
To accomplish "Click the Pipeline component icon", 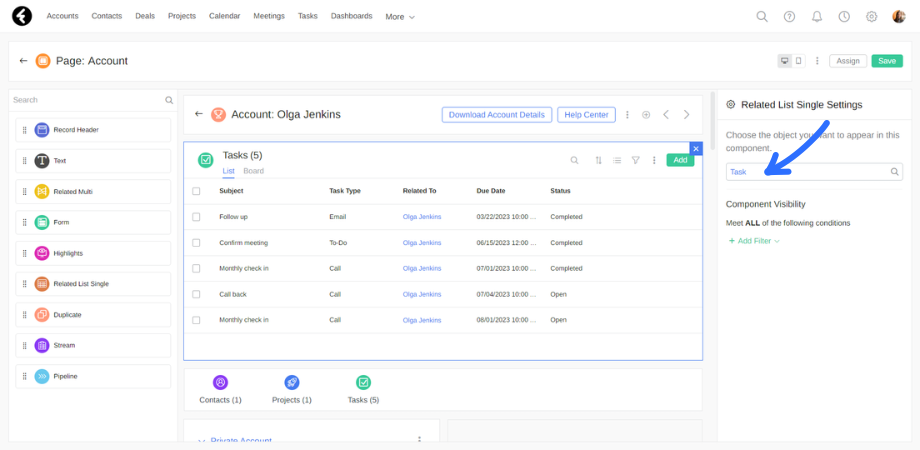I will [x=42, y=376].
